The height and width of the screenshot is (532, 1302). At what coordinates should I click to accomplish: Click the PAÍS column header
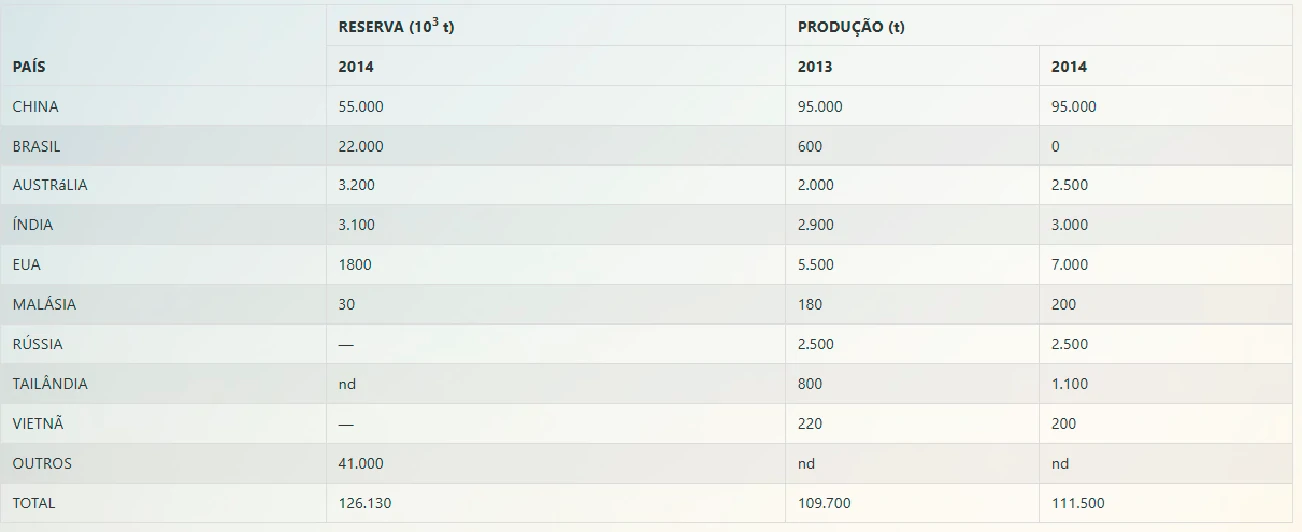point(29,67)
